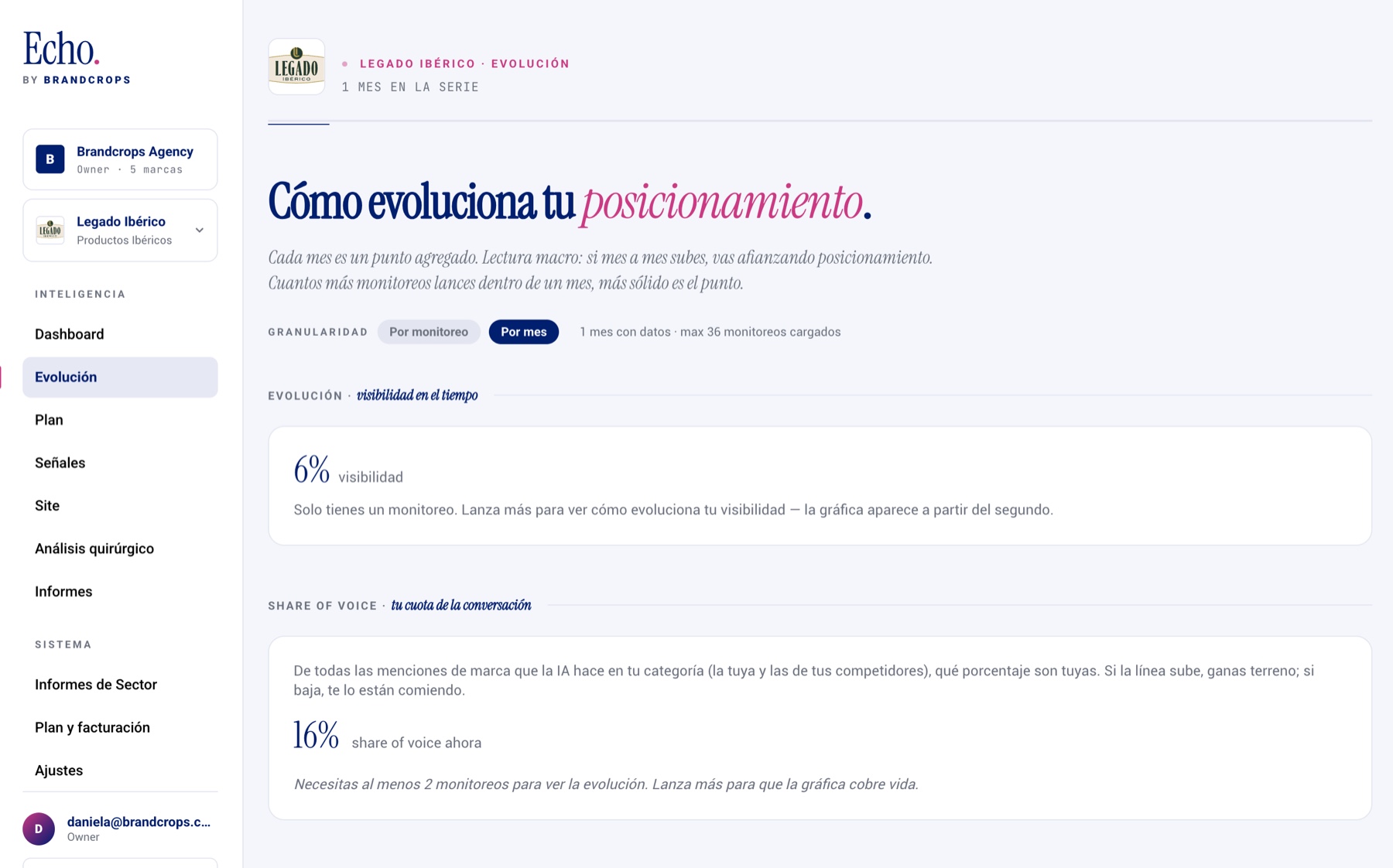Click 'visibilidad en el tiempo' heading
Image resolution: width=1393 pixels, height=868 pixels.
point(417,395)
